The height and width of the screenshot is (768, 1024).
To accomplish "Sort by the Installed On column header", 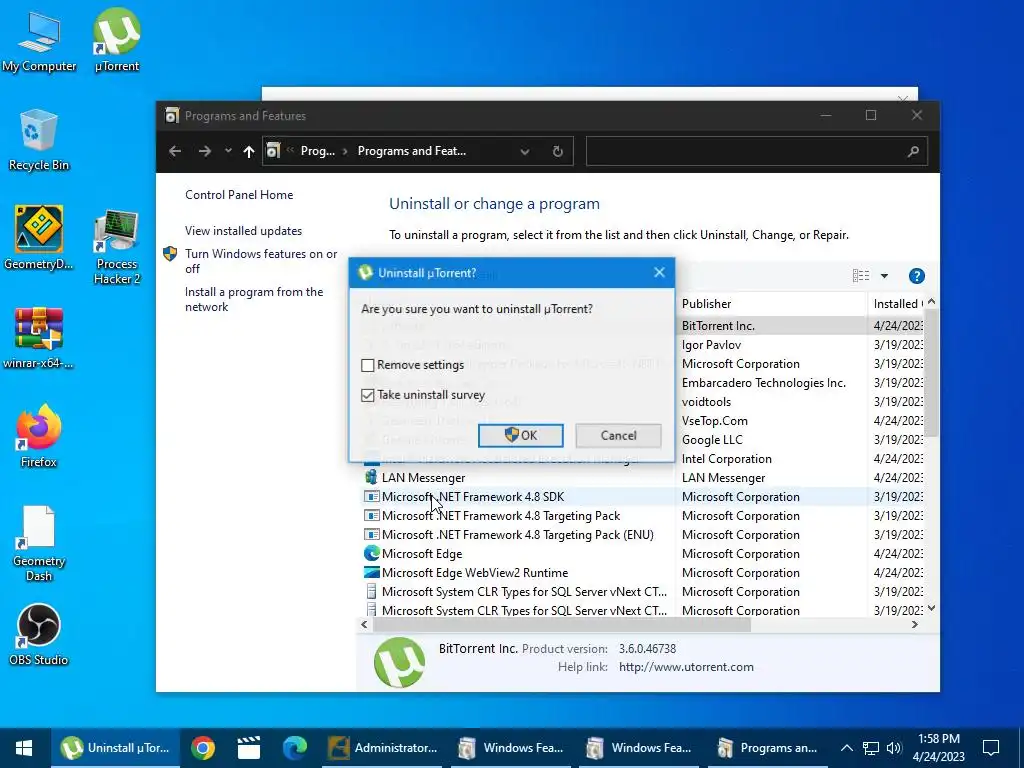I will [895, 304].
